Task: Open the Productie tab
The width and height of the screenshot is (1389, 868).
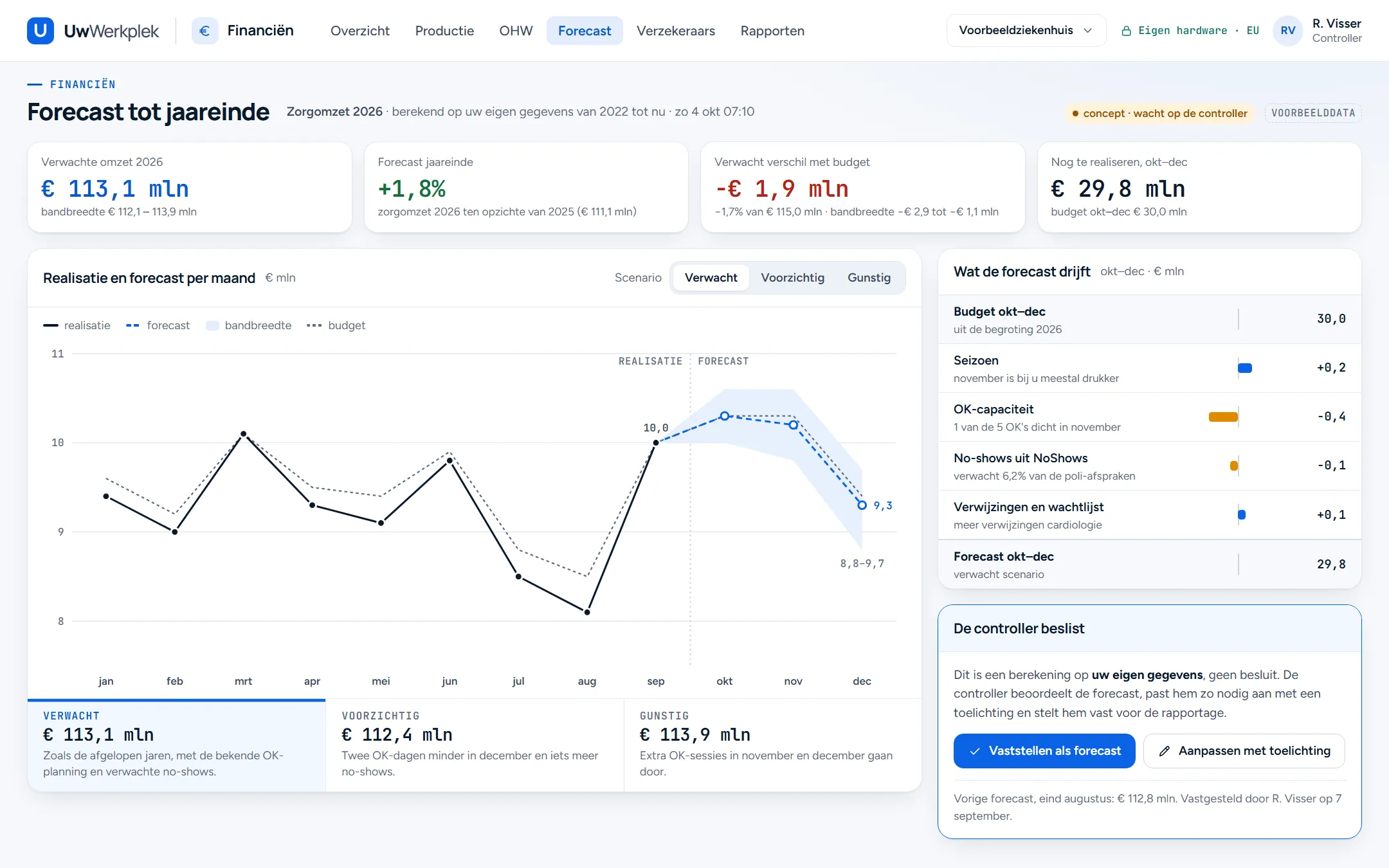Action: tap(444, 31)
